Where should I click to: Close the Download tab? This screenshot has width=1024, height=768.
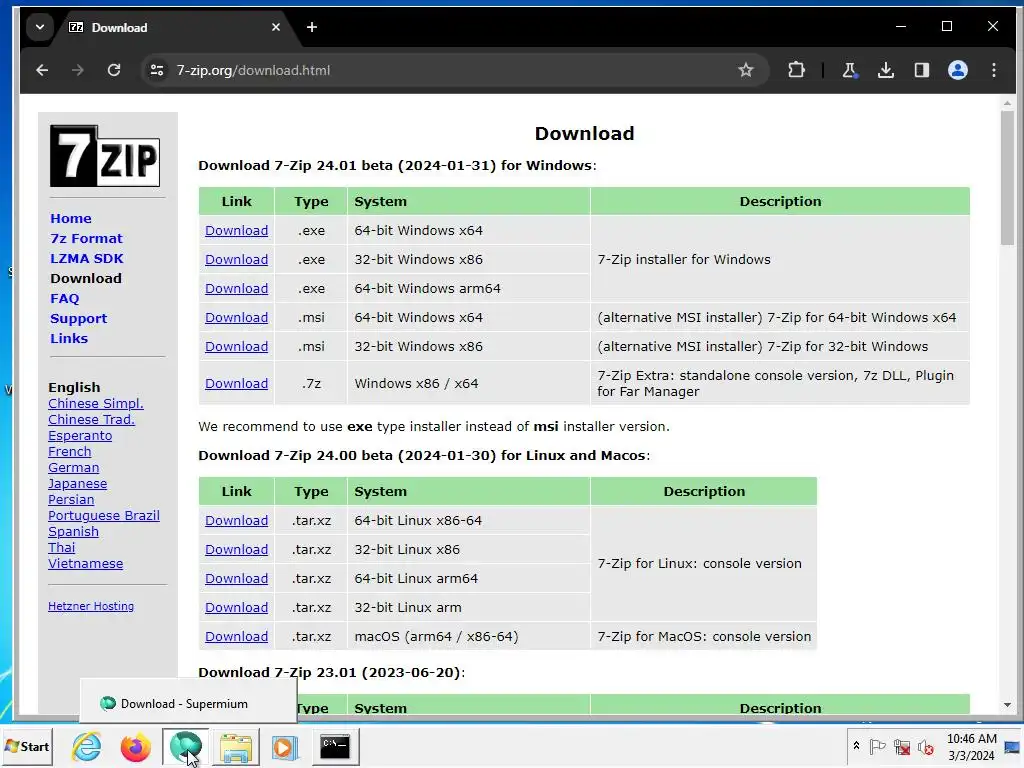coord(276,27)
